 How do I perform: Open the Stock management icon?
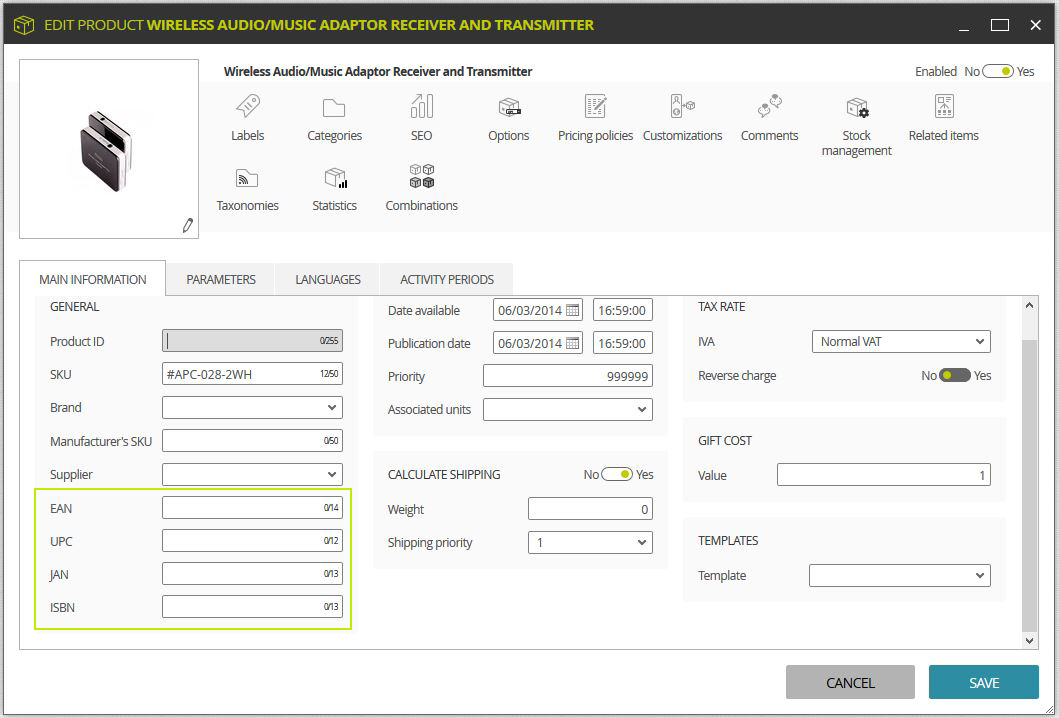(x=856, y=107)
